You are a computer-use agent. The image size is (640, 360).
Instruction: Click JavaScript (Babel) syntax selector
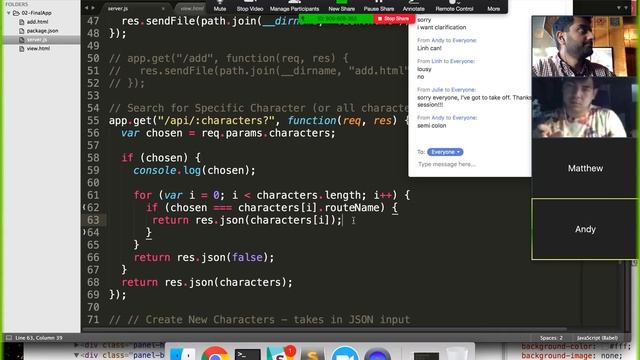pos(597,338)
